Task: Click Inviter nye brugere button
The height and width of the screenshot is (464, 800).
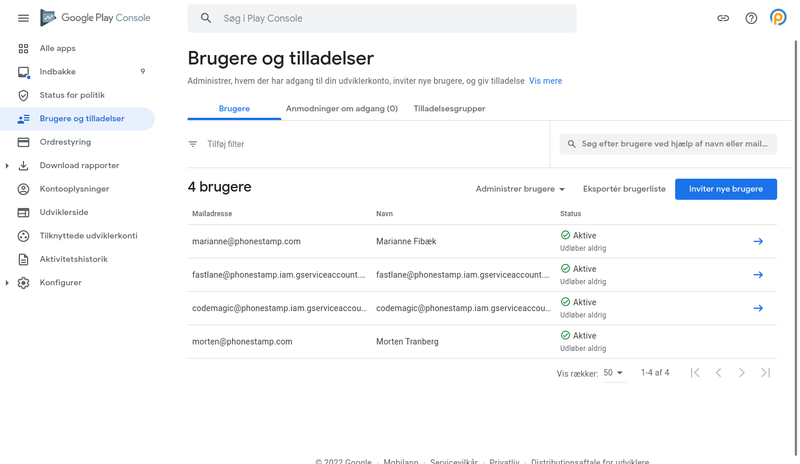Action: [726, 189]
